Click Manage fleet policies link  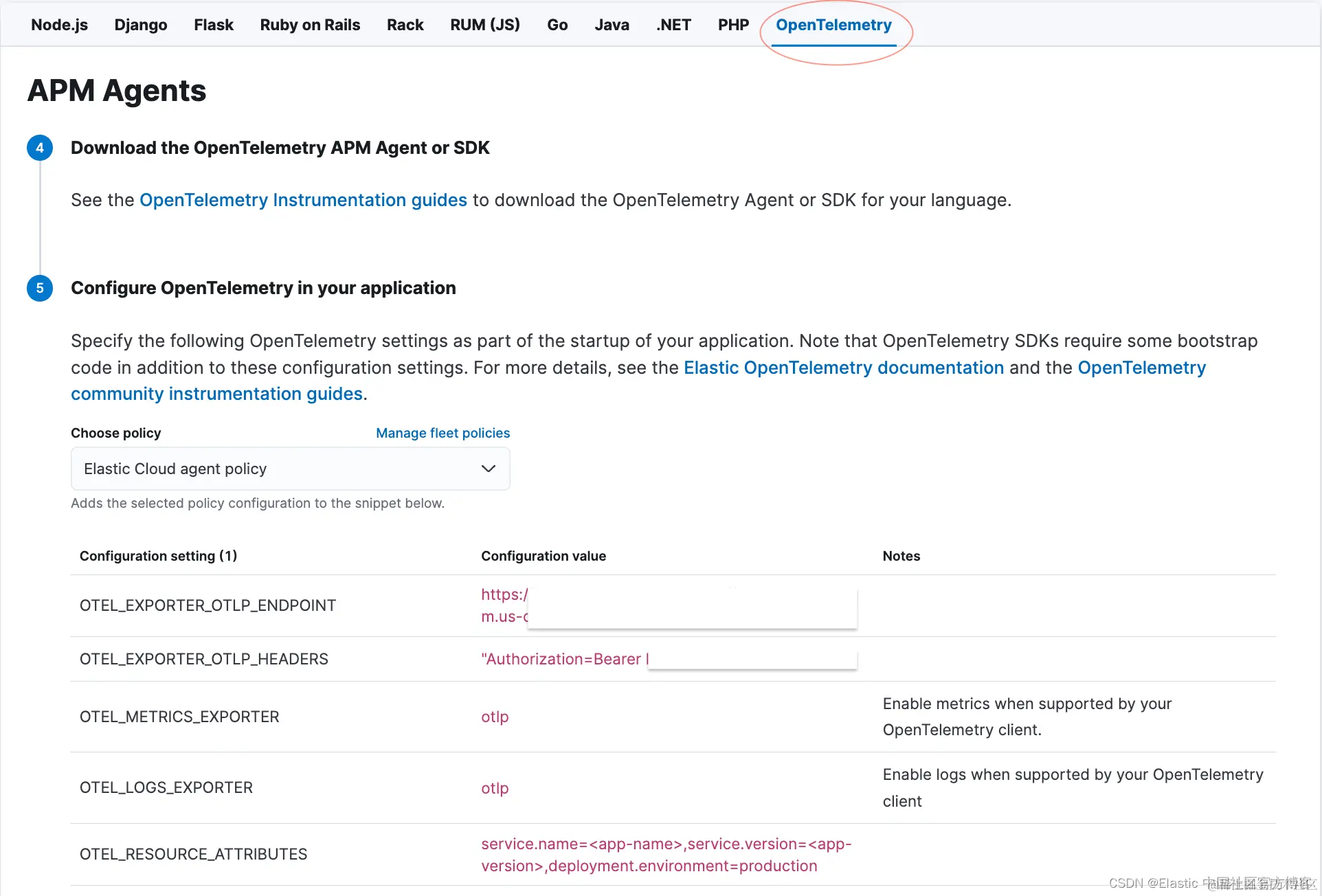[x=442, y=433]
